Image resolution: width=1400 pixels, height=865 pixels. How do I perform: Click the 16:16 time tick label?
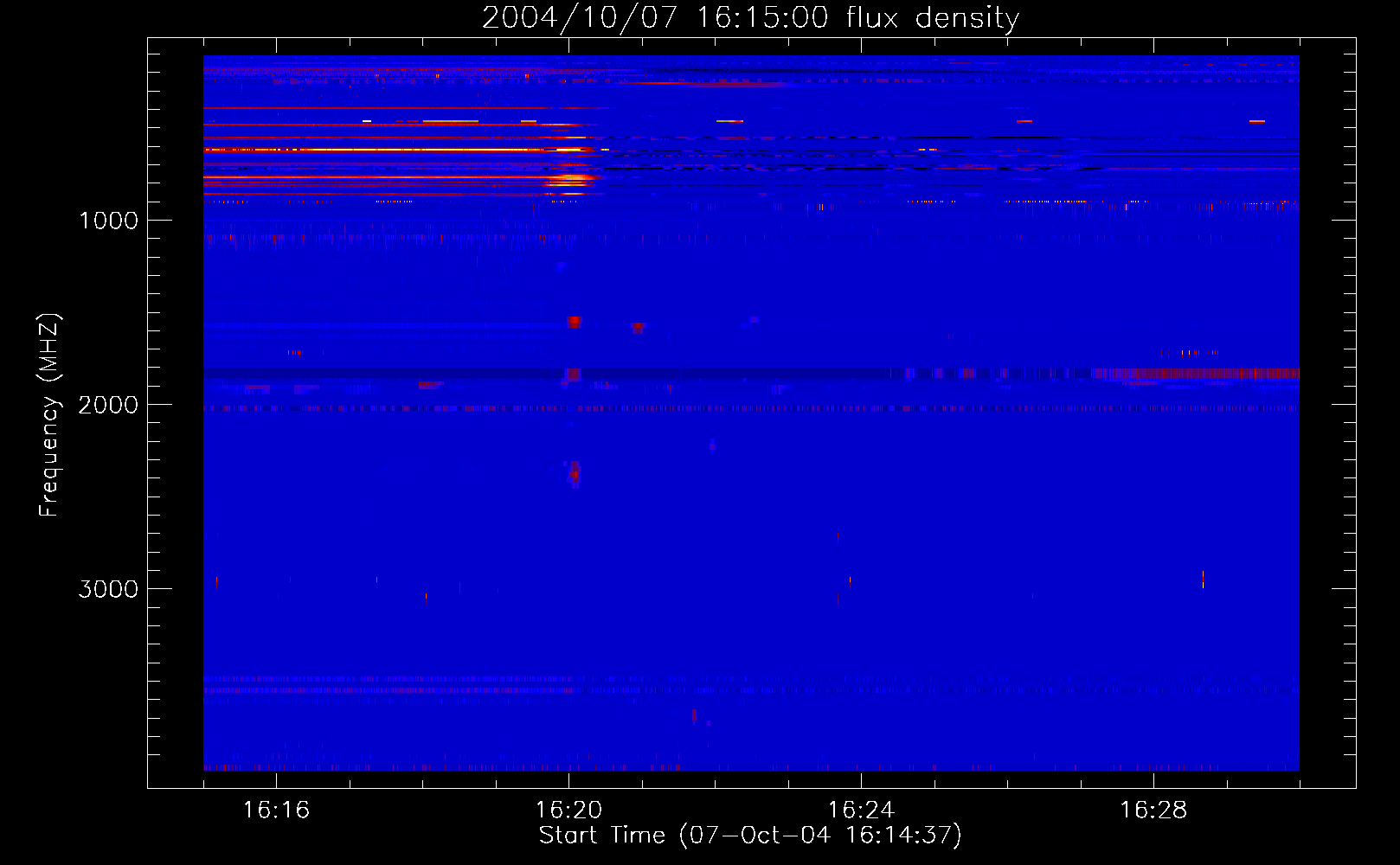point(276,811)
